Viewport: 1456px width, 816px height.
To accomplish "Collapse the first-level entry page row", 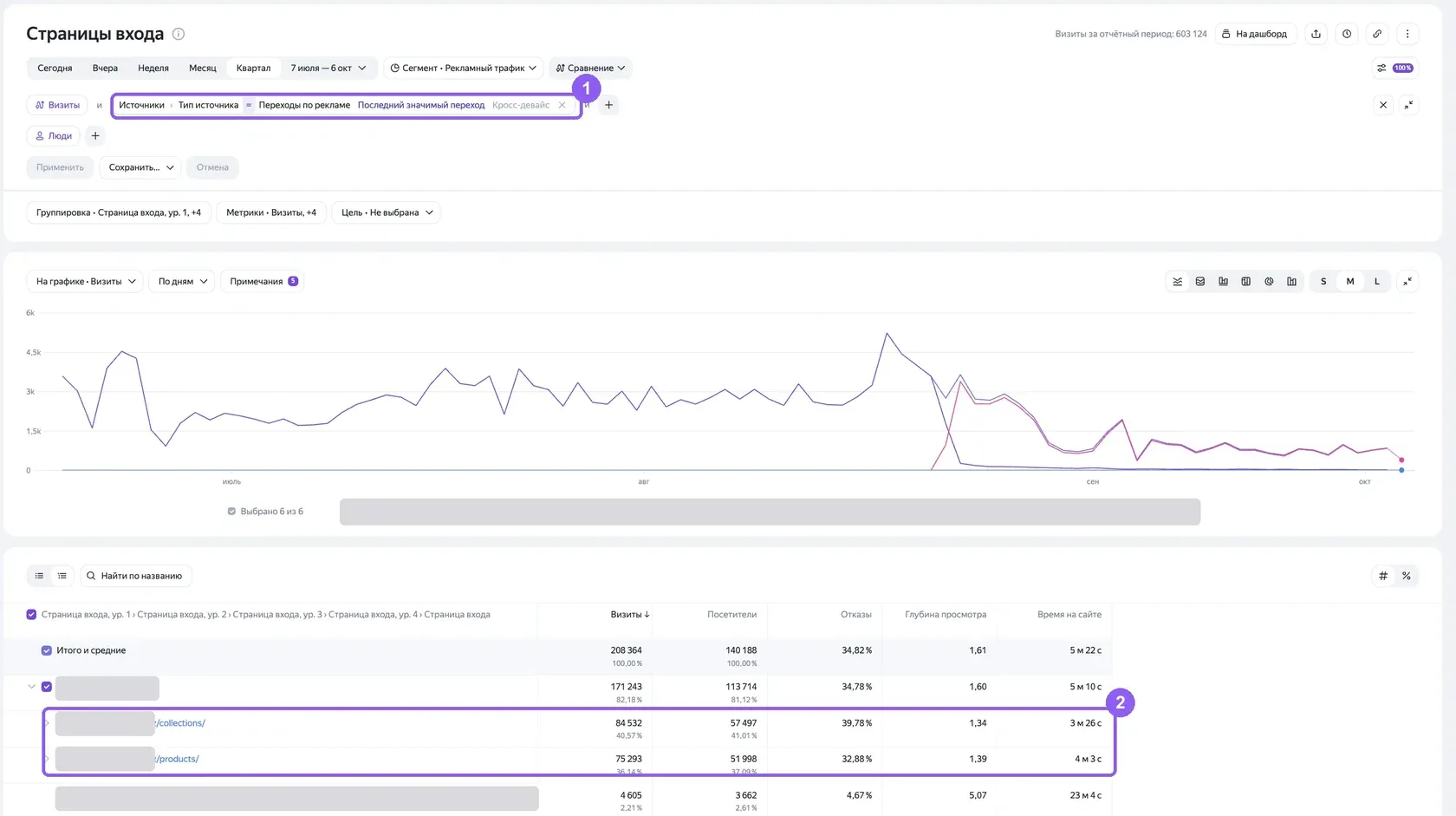I will click(31, 687).
